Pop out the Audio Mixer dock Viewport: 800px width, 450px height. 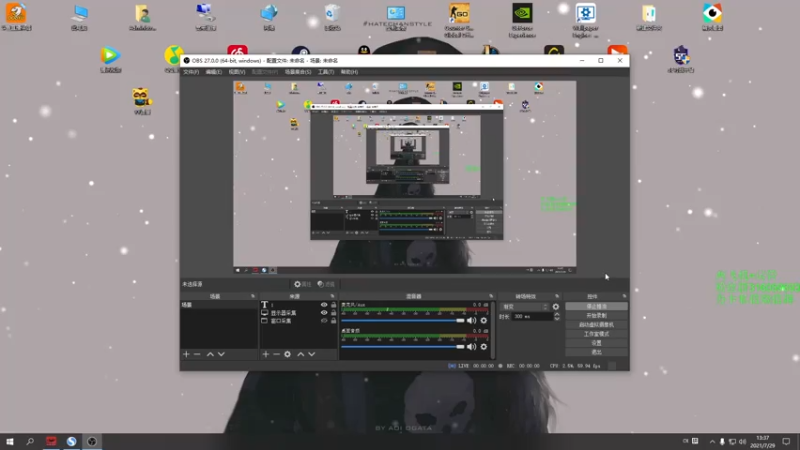[x=491, y=296]
